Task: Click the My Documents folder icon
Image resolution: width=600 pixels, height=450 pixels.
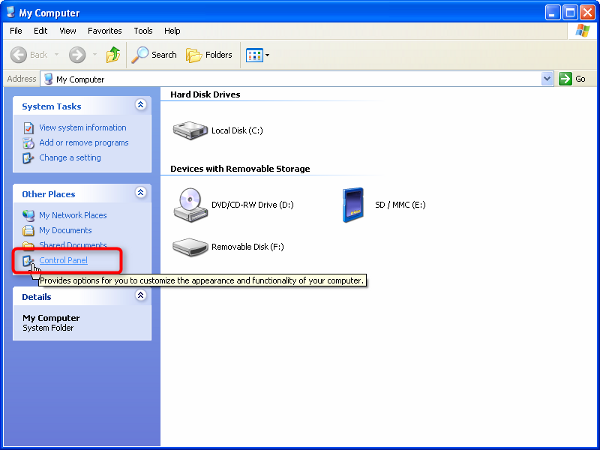Action: [28, 230]
